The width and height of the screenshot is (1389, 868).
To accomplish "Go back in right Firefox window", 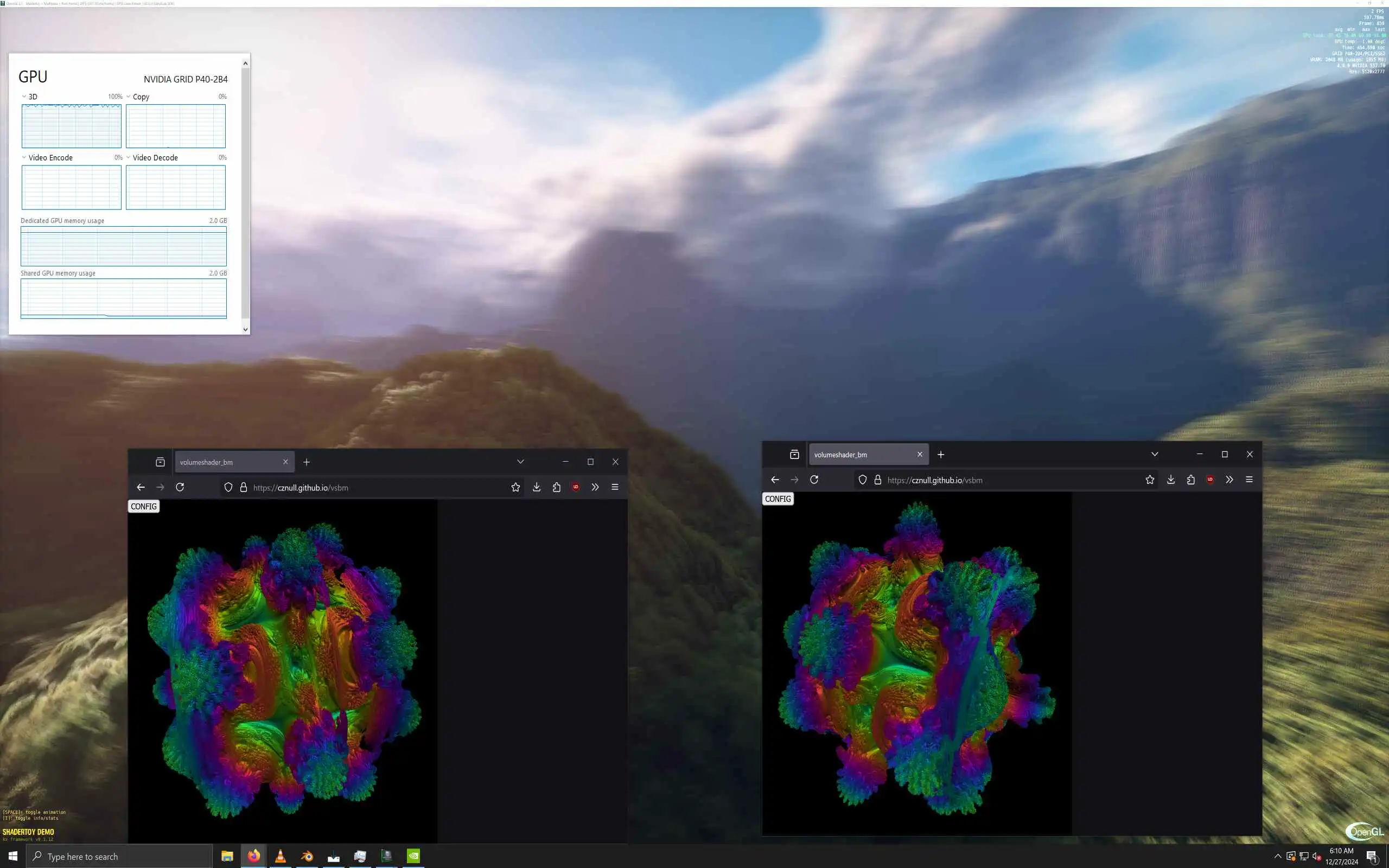I will coord(775,480).
